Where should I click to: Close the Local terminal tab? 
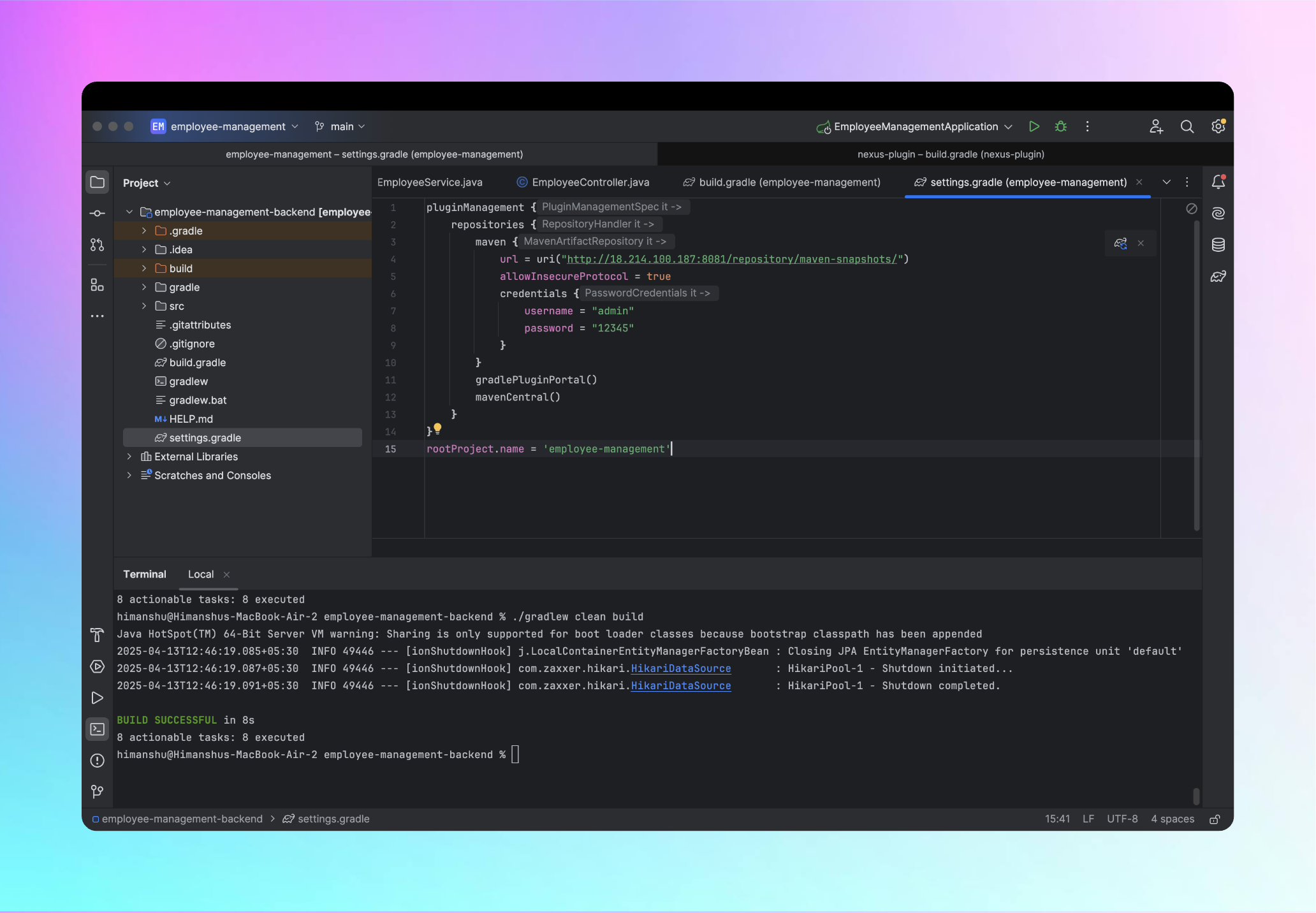click(x=226, y=575)
